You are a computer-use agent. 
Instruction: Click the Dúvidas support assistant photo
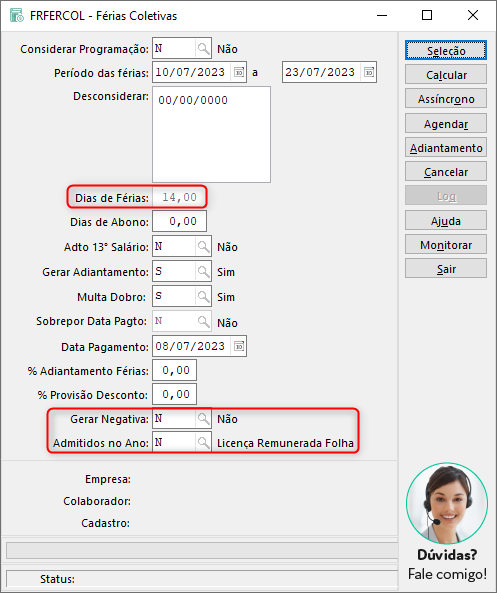tap(447, 503)
